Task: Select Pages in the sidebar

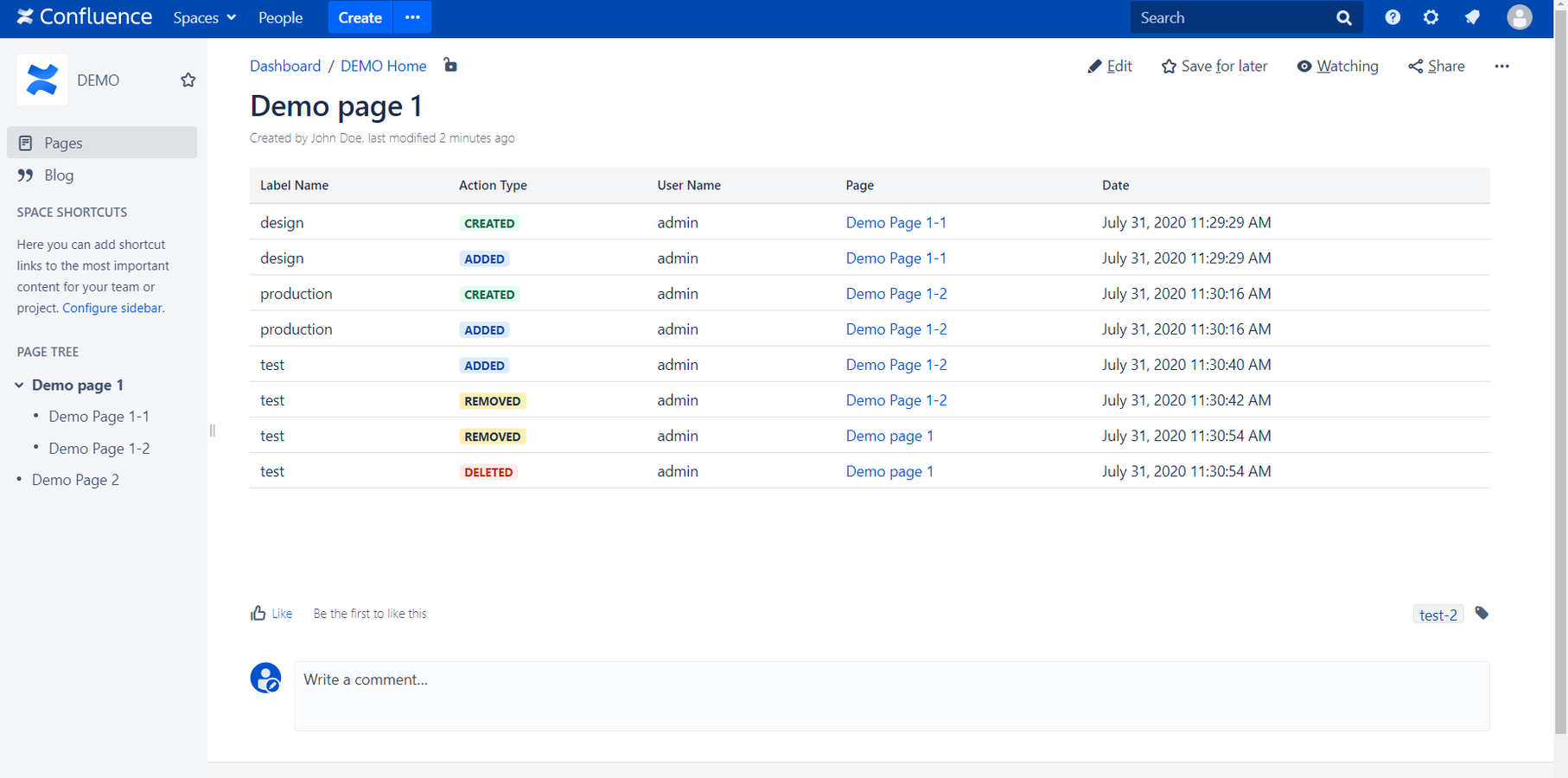Action: (x=102, y=143)
